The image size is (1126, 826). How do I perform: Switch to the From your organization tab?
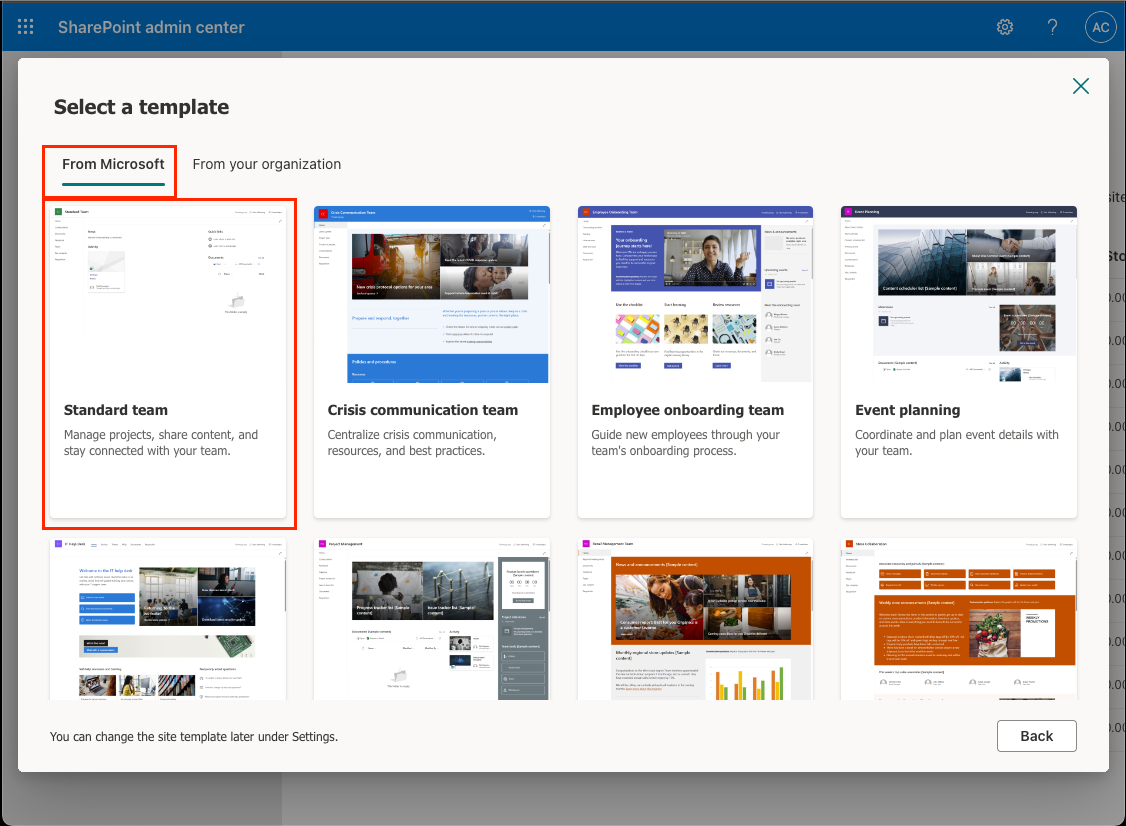[x=266, y=164]
